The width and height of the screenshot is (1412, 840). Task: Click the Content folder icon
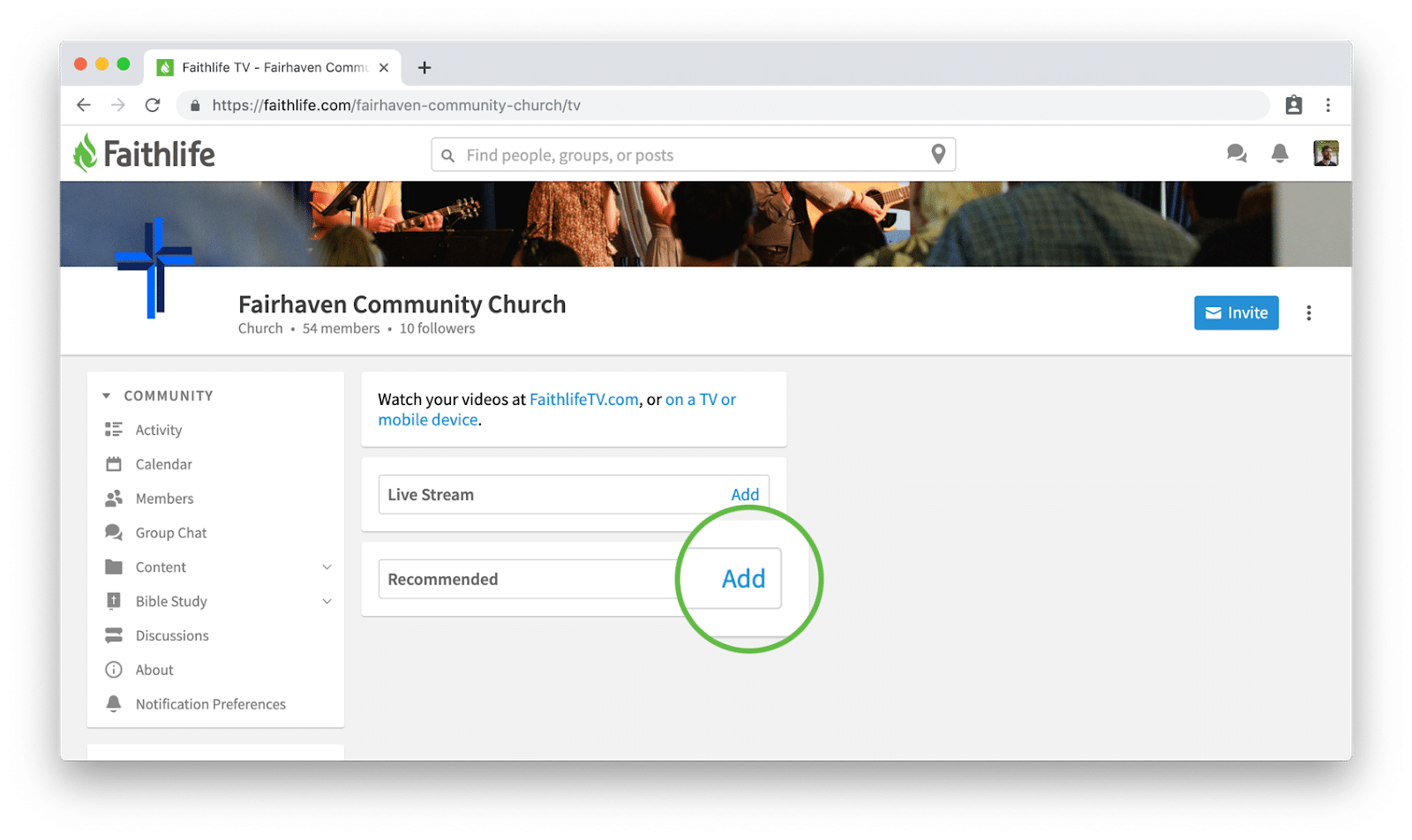click(x=114, y=566)
